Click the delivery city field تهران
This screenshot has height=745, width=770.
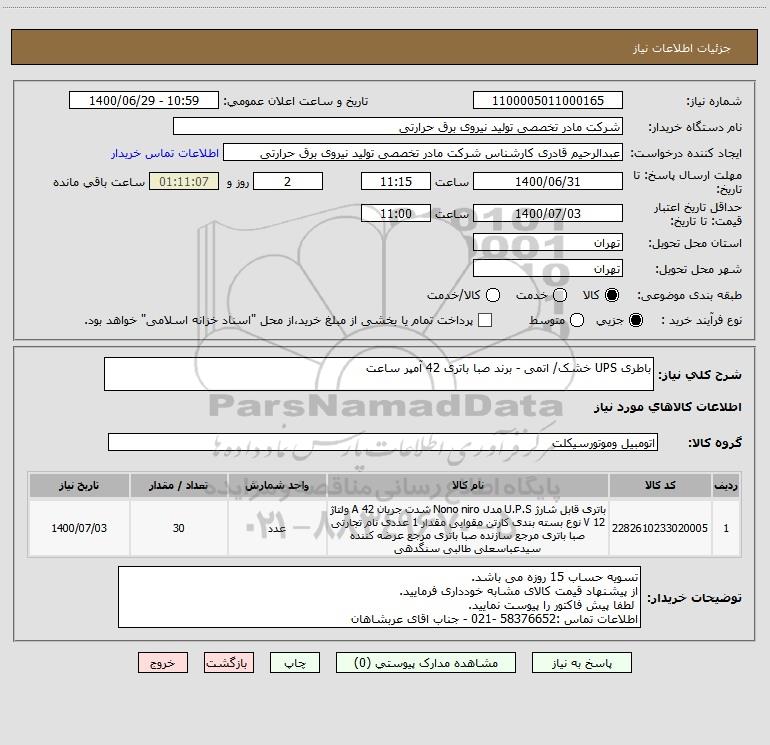(x=548, y=269)
